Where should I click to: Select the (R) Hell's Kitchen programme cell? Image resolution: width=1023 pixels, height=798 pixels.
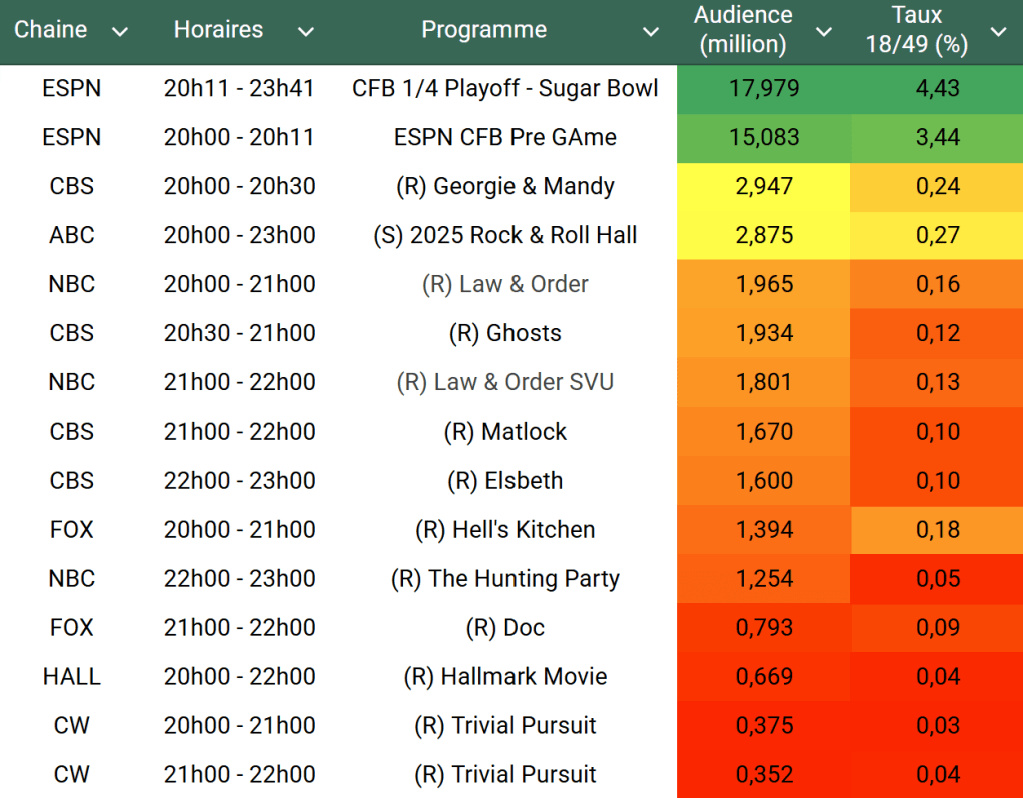click(505, 530)
